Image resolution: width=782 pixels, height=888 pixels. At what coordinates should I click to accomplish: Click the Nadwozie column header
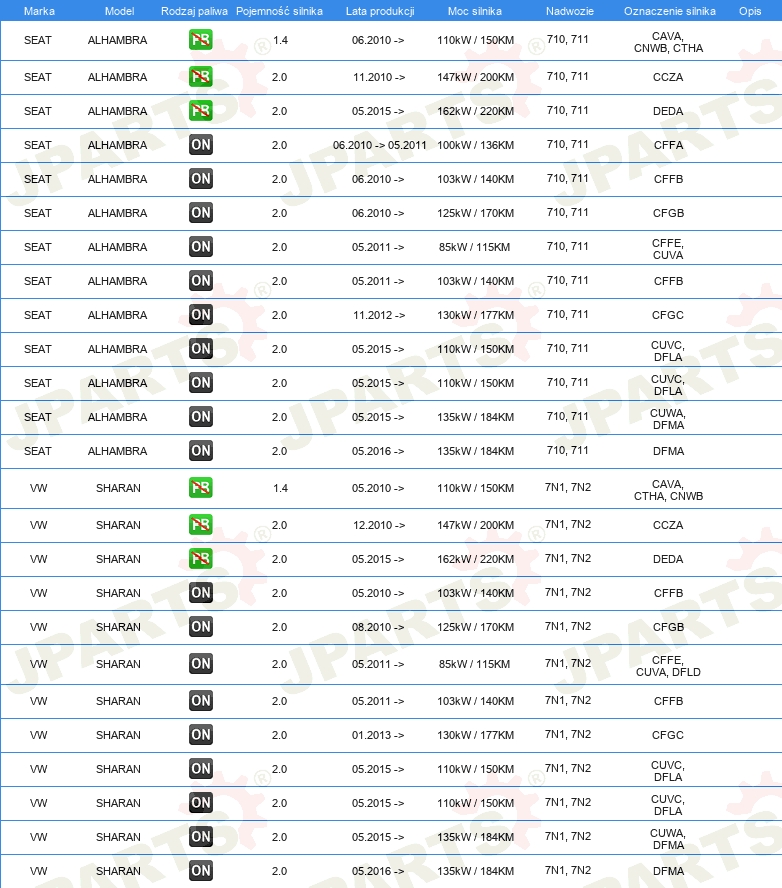tap(570, 11)
